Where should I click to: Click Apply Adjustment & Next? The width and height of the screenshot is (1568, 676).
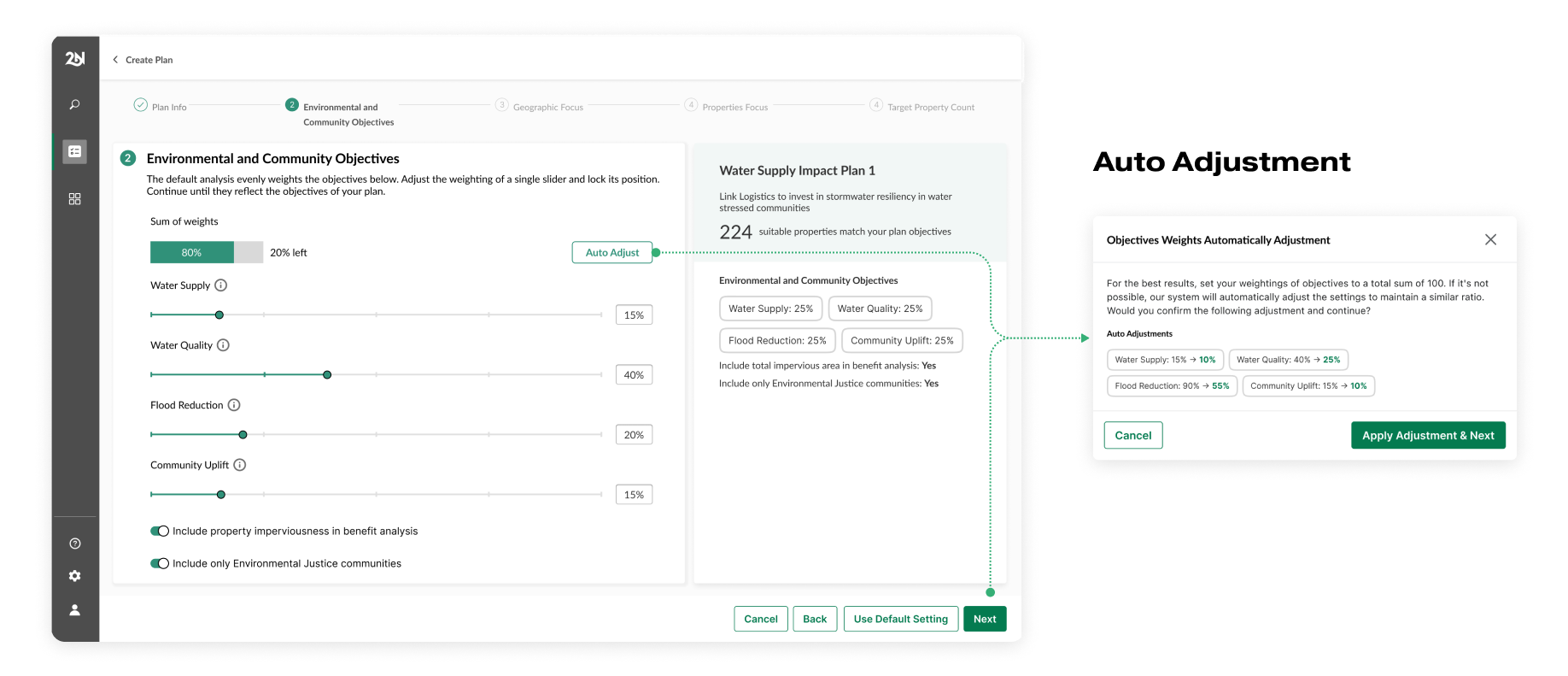1427,435
